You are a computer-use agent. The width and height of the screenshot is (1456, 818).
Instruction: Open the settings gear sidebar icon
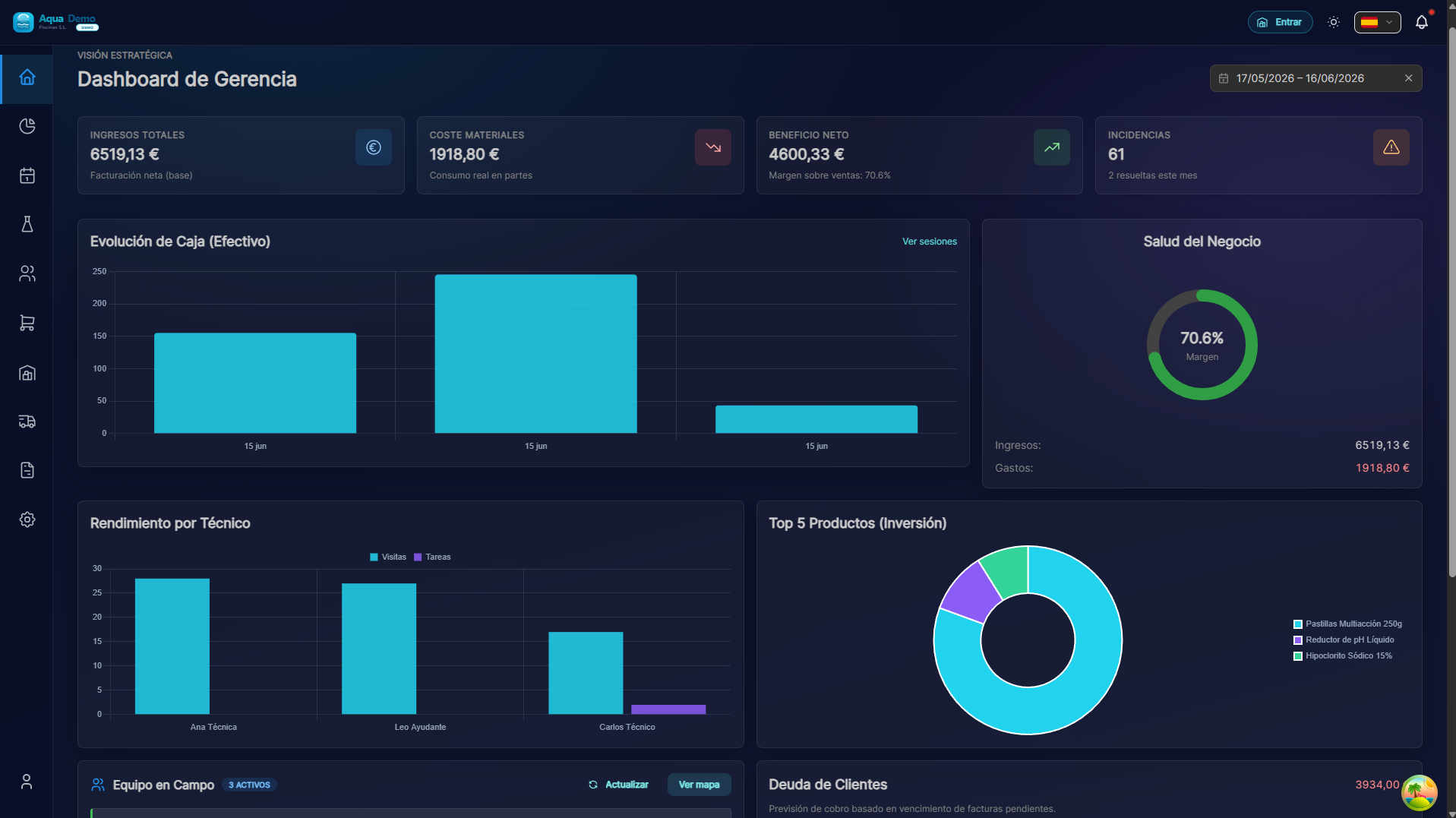pyautogui.click(x=27, y=520)
